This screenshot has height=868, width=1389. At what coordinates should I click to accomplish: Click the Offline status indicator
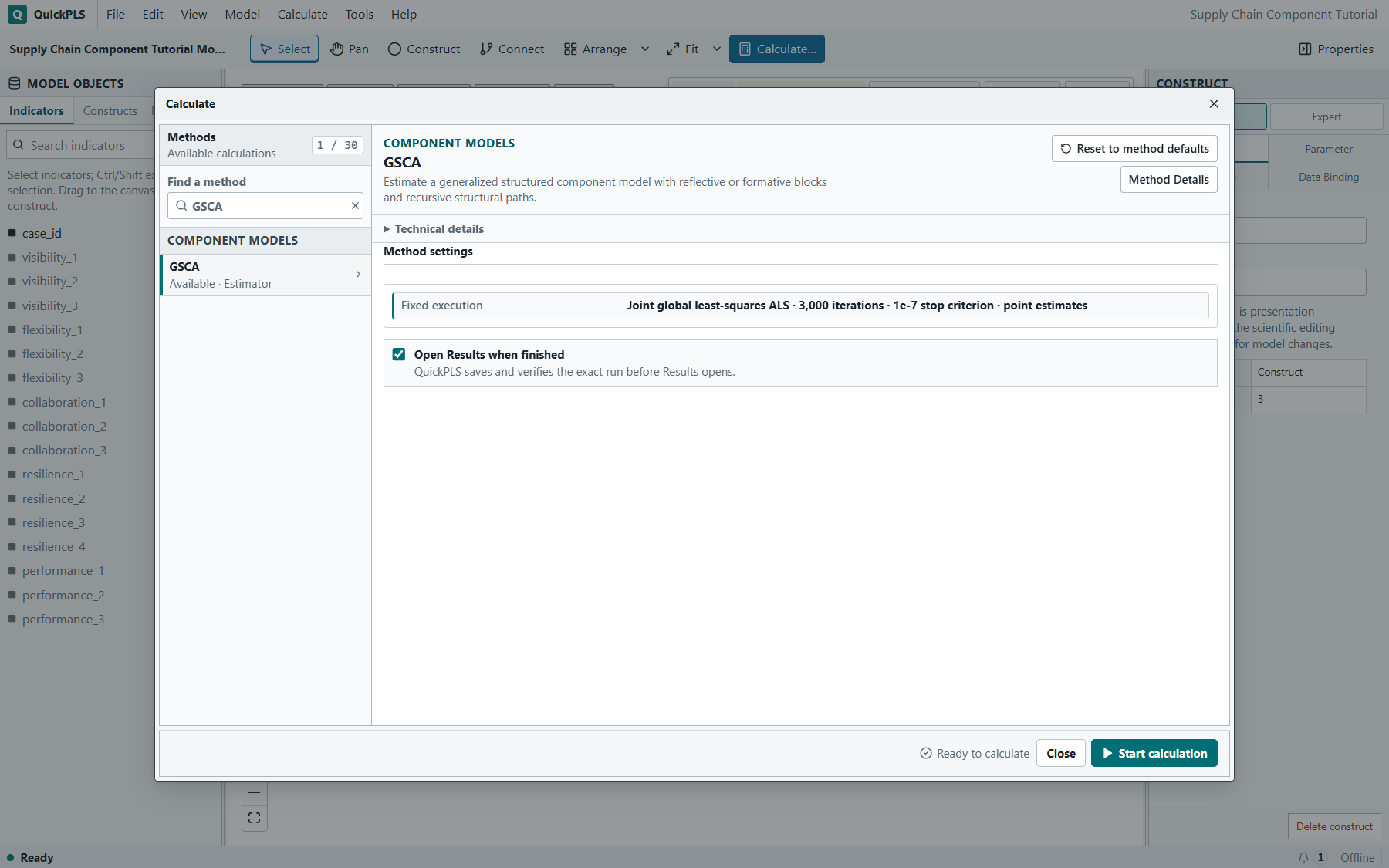point(1357,857)
